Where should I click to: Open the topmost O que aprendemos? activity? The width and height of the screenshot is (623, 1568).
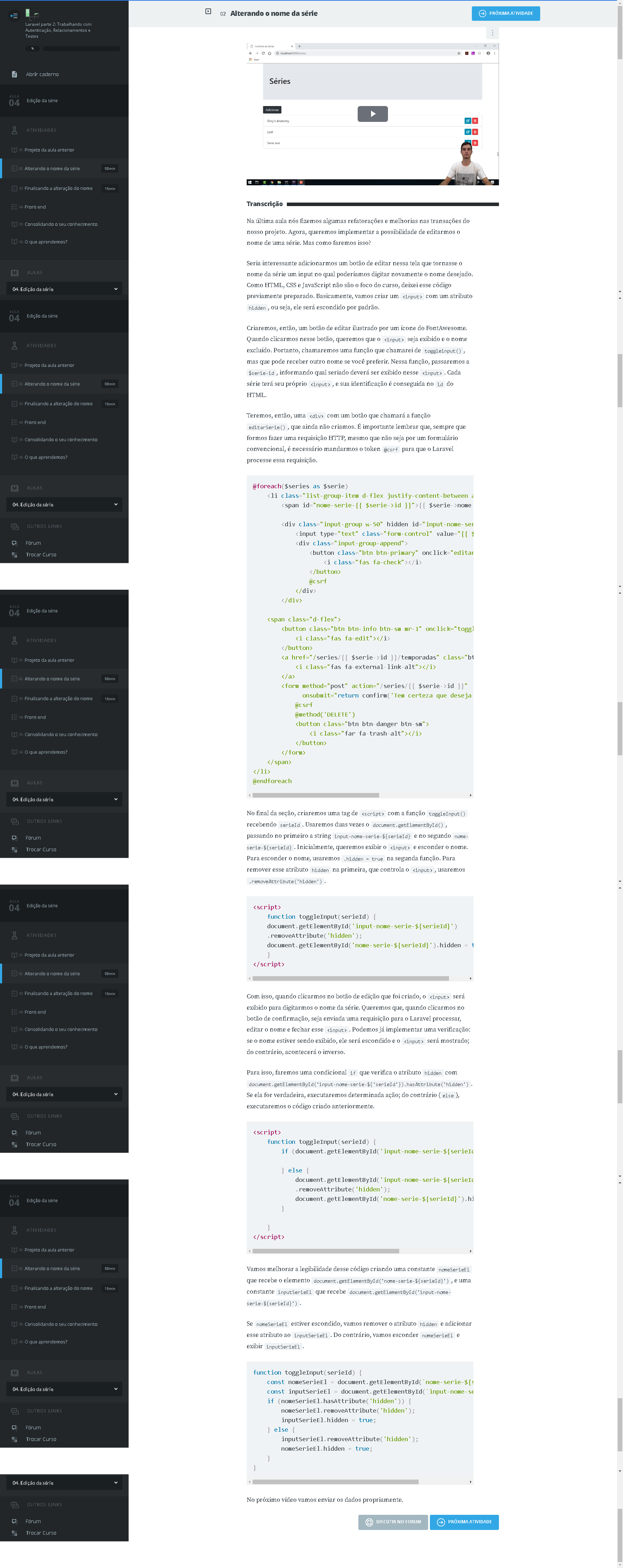coord(46,242)
